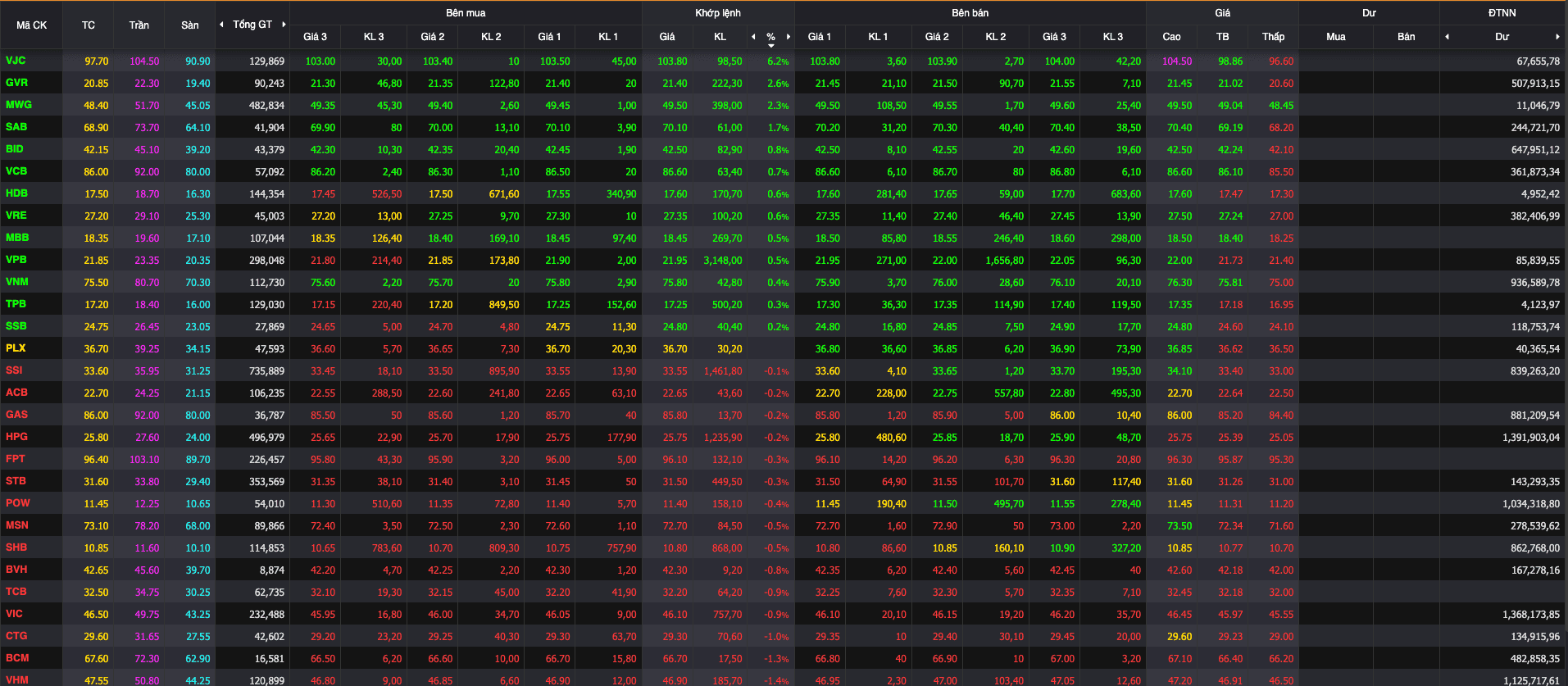Screen dimensions: 1568x686
Task: Click the right arrow beside the % header
Action: (x=789, y=37)
